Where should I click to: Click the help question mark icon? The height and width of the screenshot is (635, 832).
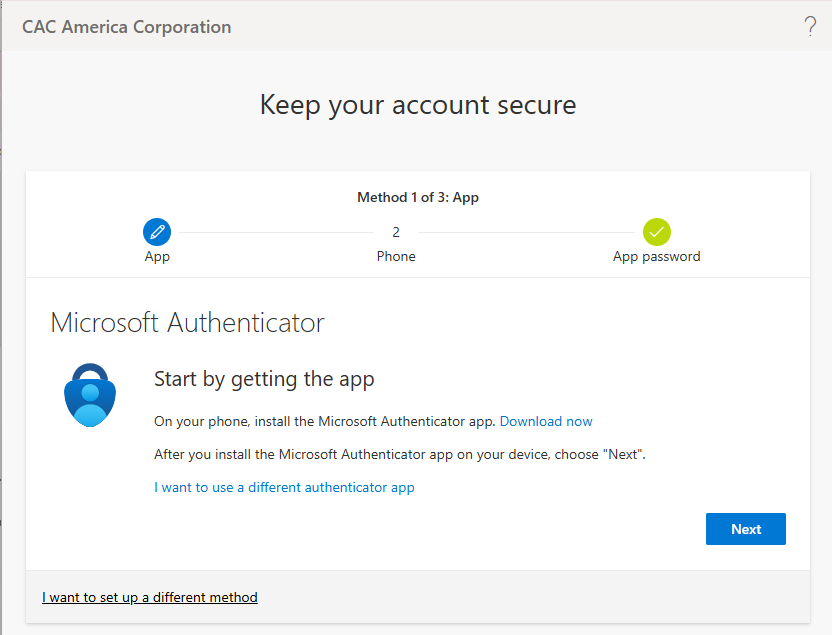click(x=810, y=27)
